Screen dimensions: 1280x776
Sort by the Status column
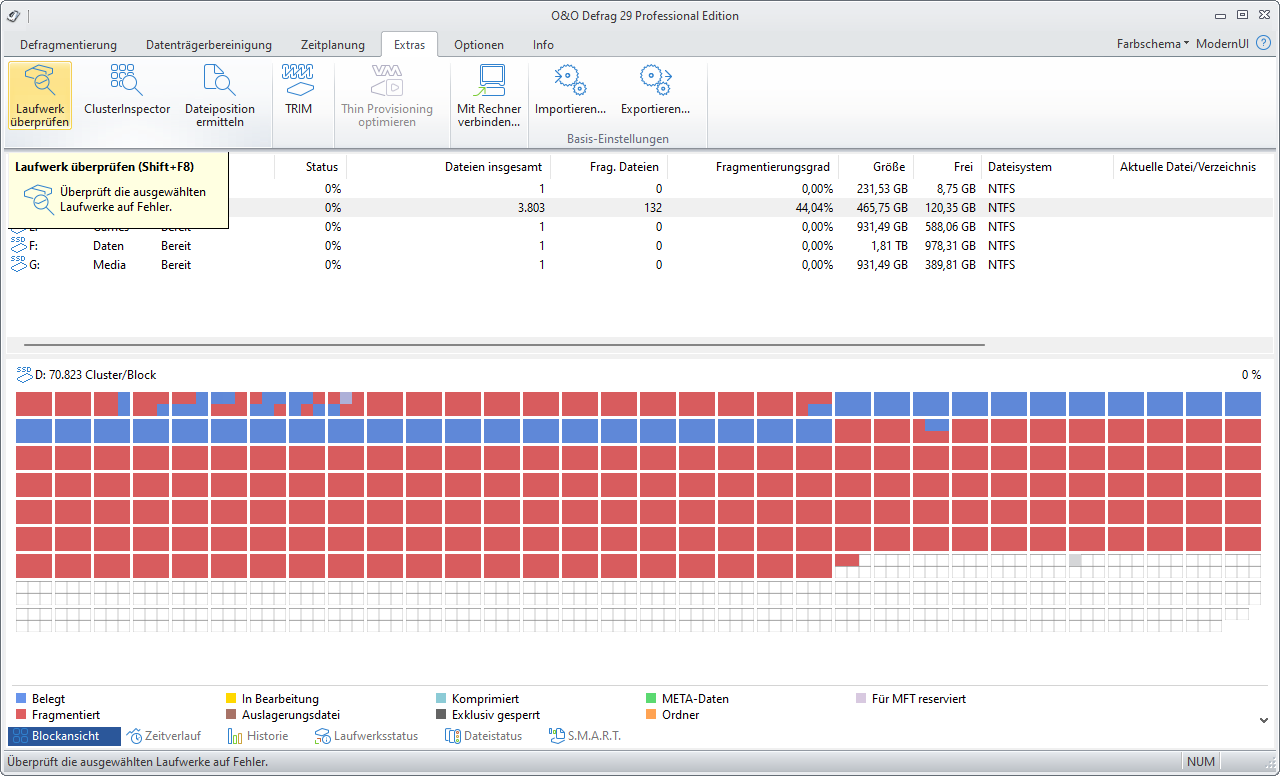310,167
